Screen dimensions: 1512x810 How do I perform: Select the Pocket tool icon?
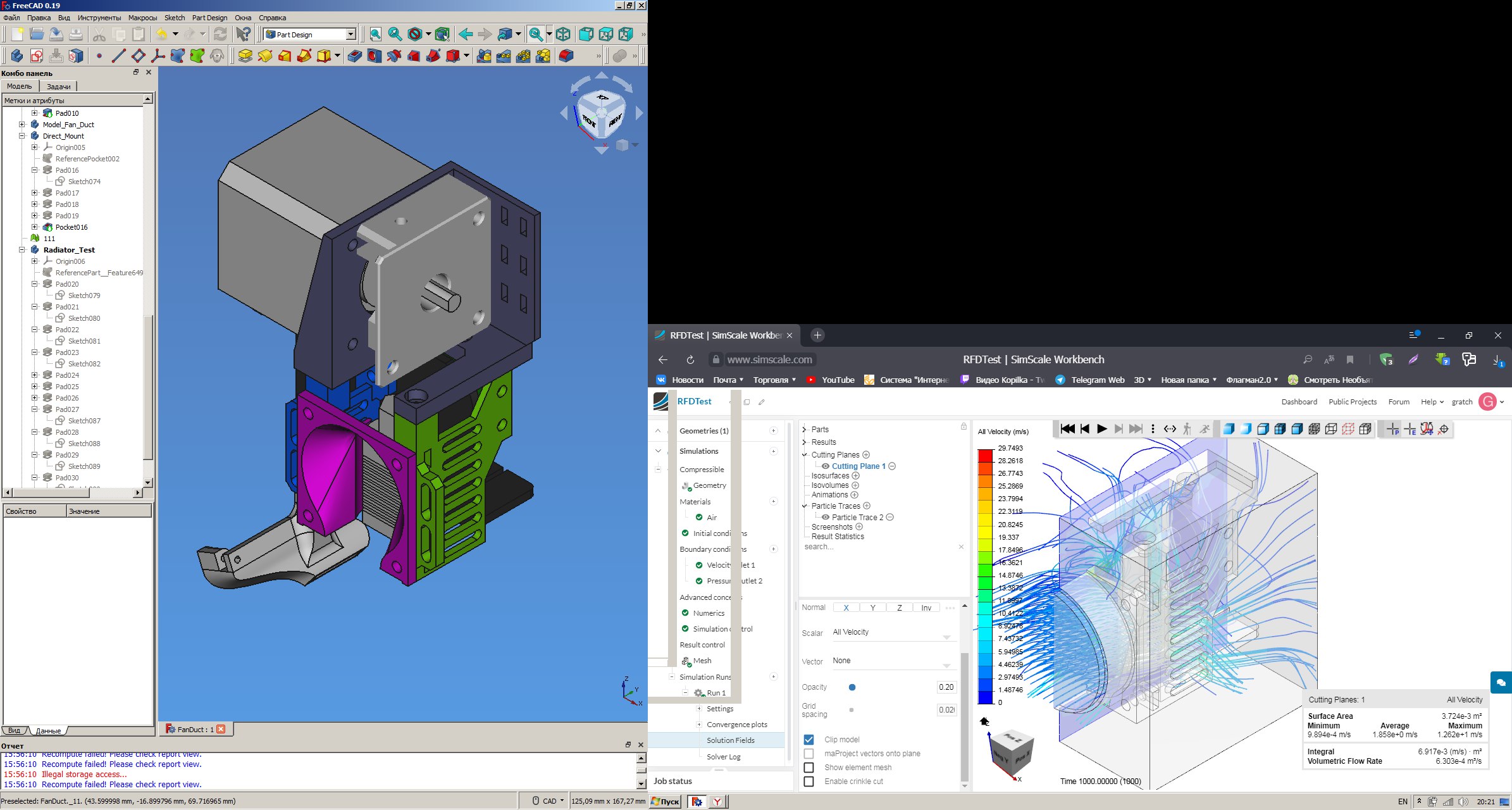354,56
